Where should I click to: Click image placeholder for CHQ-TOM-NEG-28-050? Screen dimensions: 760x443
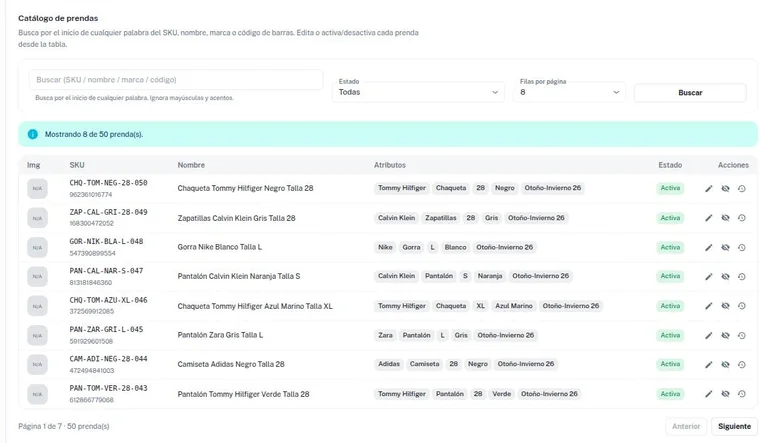[37, 189]
